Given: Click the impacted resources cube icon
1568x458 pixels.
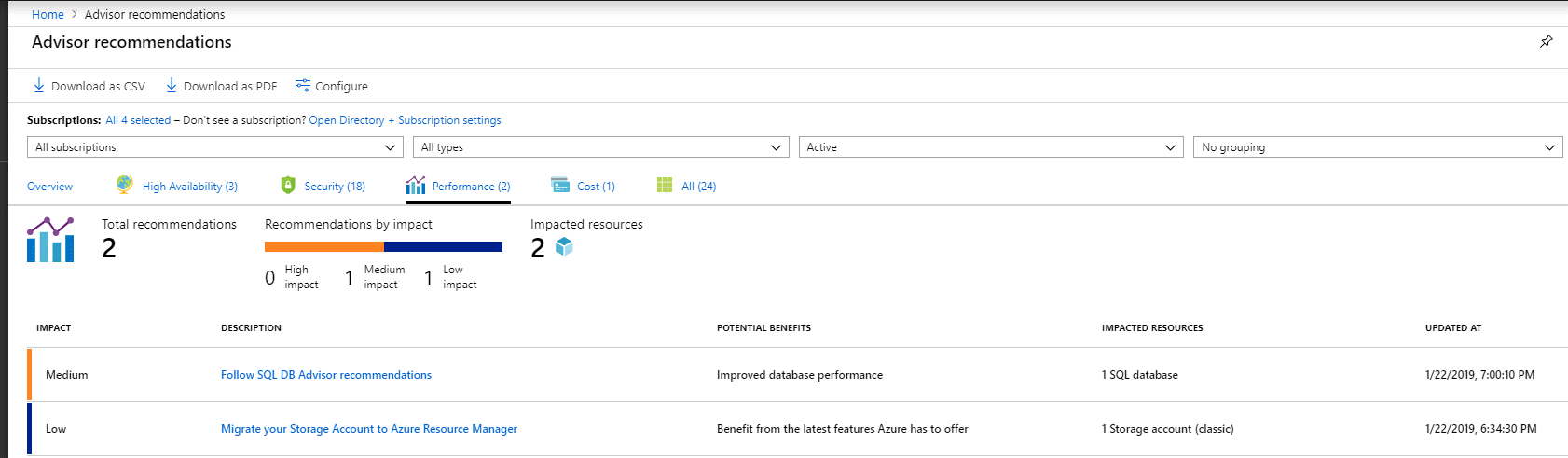Looking at the screenshot, I should tap(564, 246).
